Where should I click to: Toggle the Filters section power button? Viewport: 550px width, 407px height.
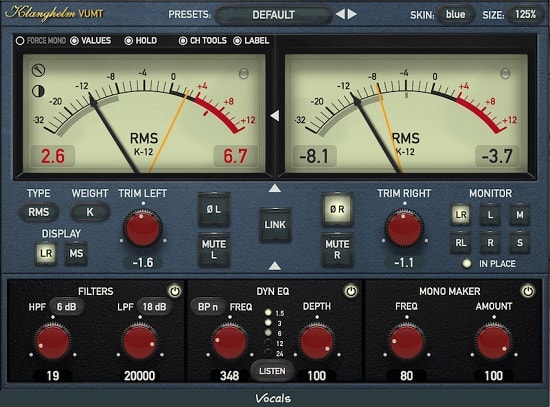[174, 291]
